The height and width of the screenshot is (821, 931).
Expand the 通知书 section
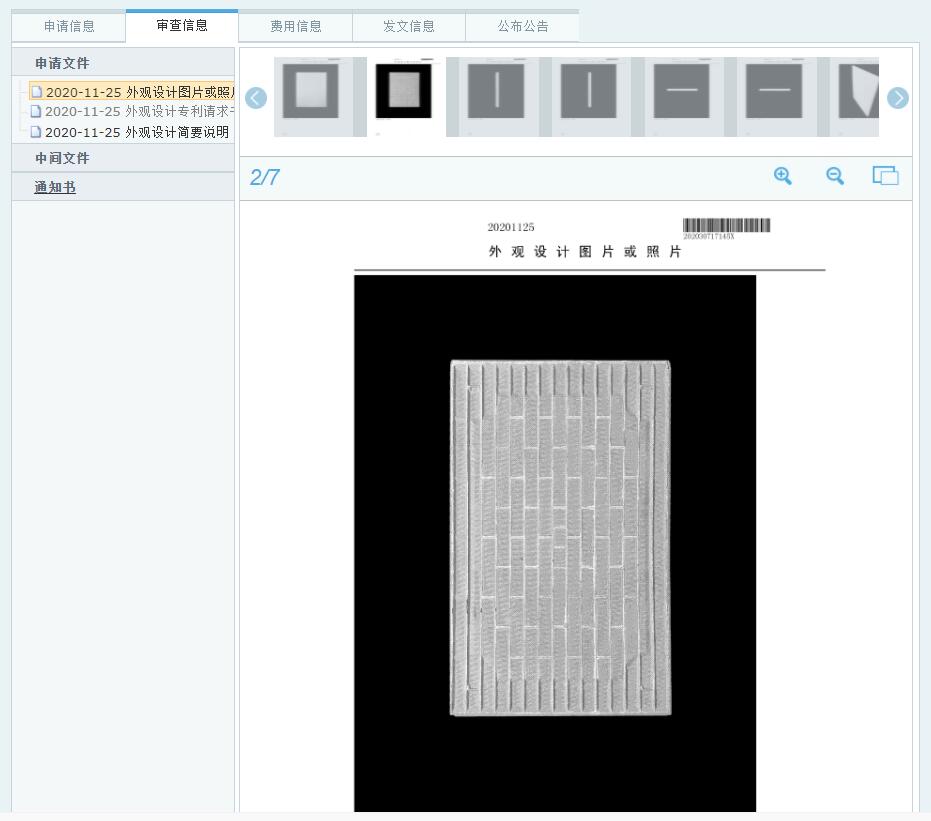coord(55,187)
